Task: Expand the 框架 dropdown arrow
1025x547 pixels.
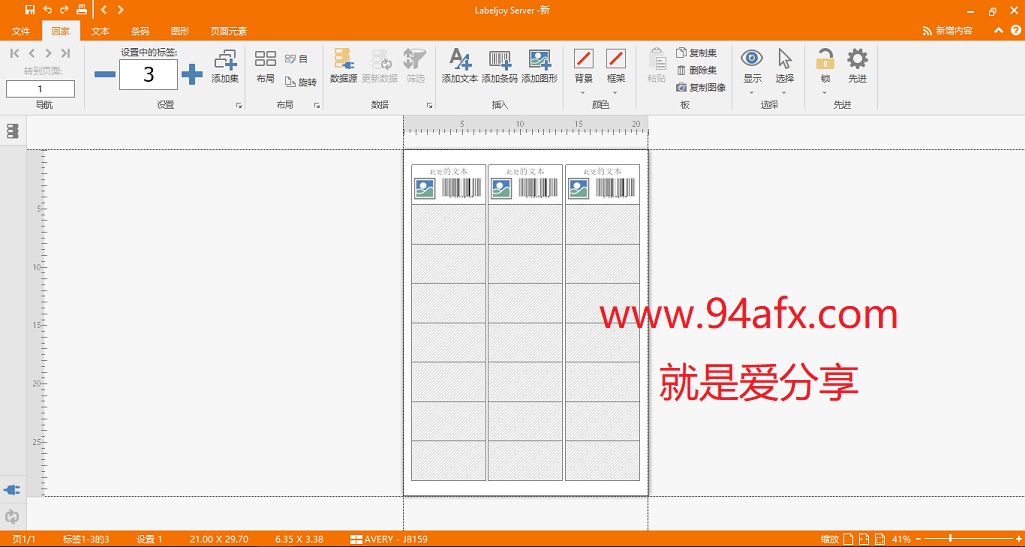Action: [616, 92]
